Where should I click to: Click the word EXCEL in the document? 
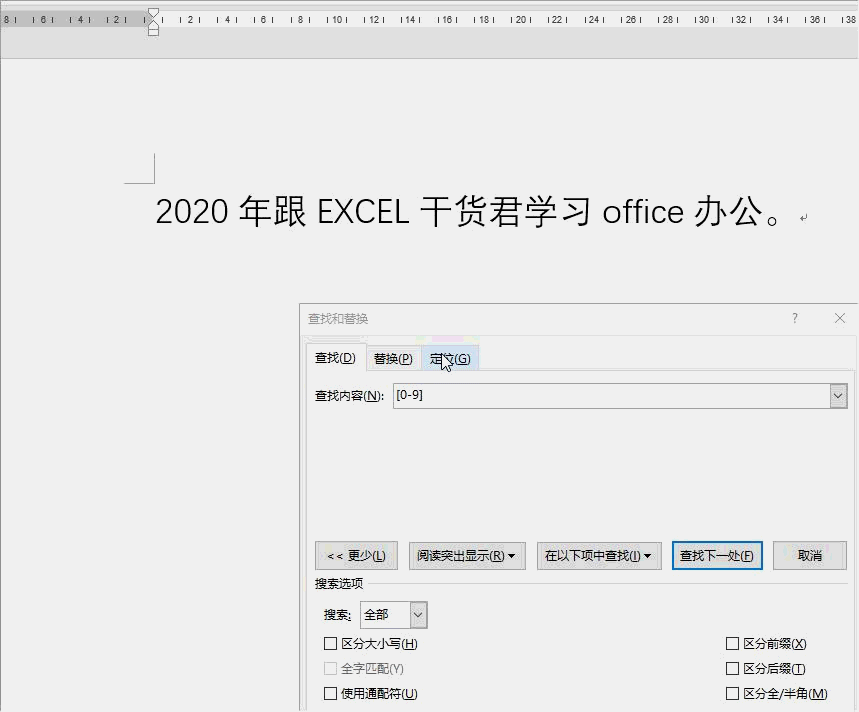point(363,211)
